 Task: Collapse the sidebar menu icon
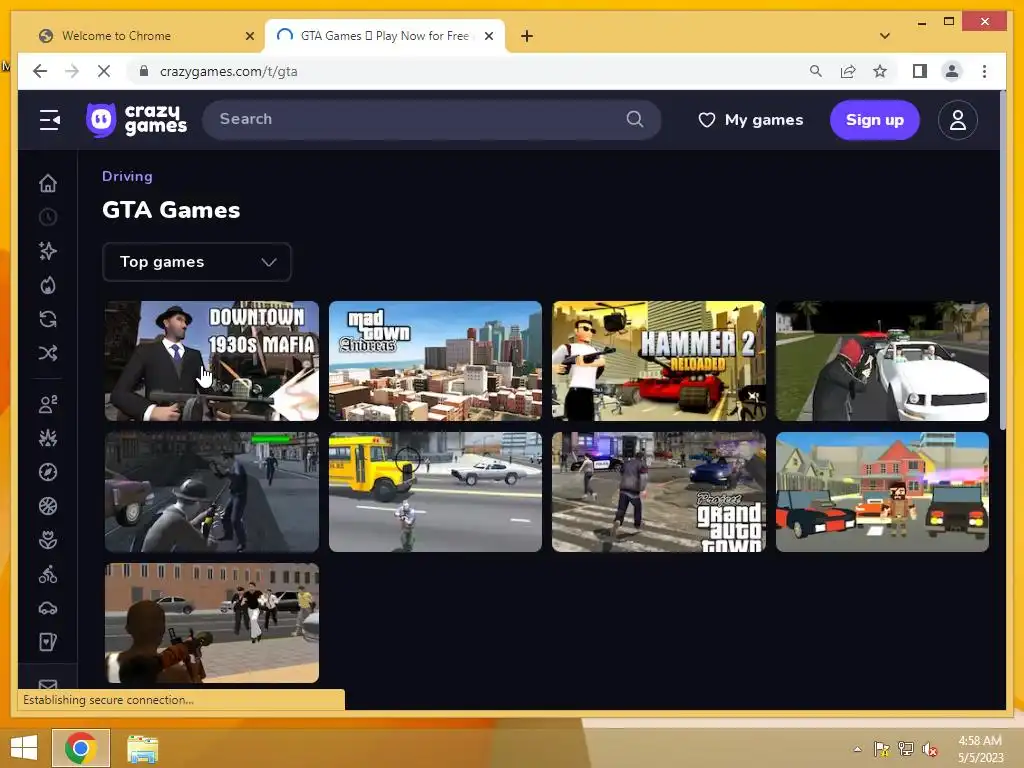49,120
